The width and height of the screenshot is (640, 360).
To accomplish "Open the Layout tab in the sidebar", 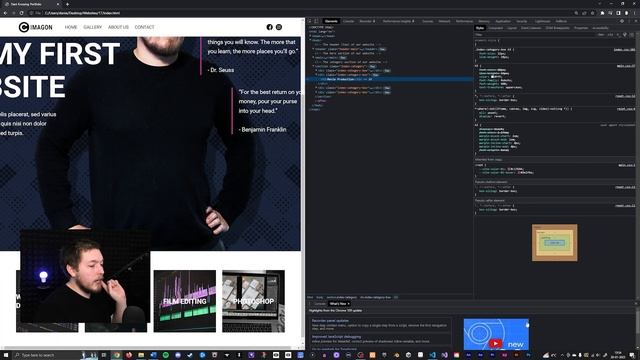I will [x=512, y=28].
